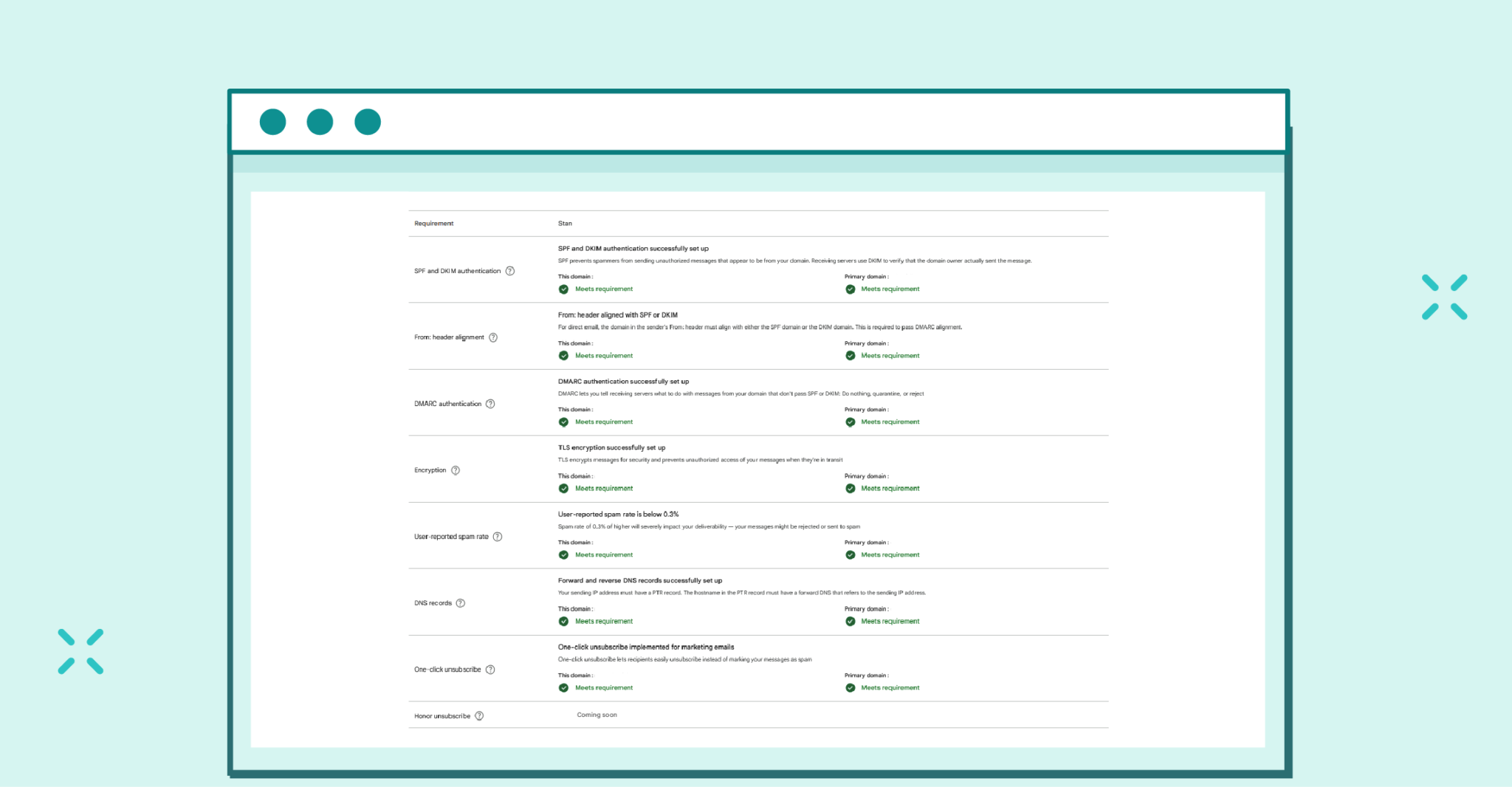Open help for From: header alignment
The height and width of the screenshot is (787, 1512).
point(495,337)
